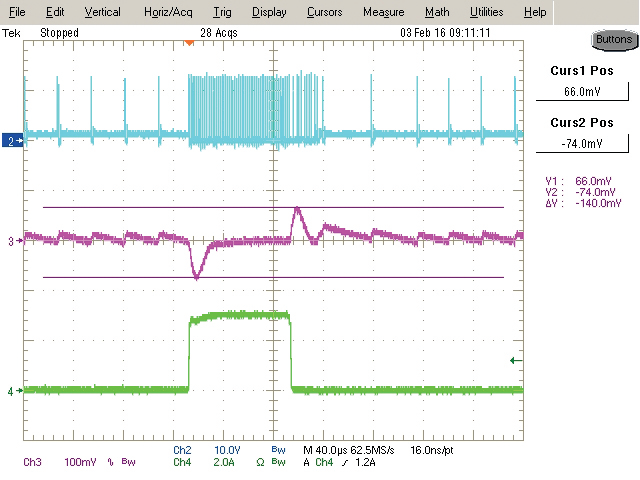The width and height of the screenshot is (640, 480).
Task: Click the orange trigger position marker
Action: pos(188,42)
